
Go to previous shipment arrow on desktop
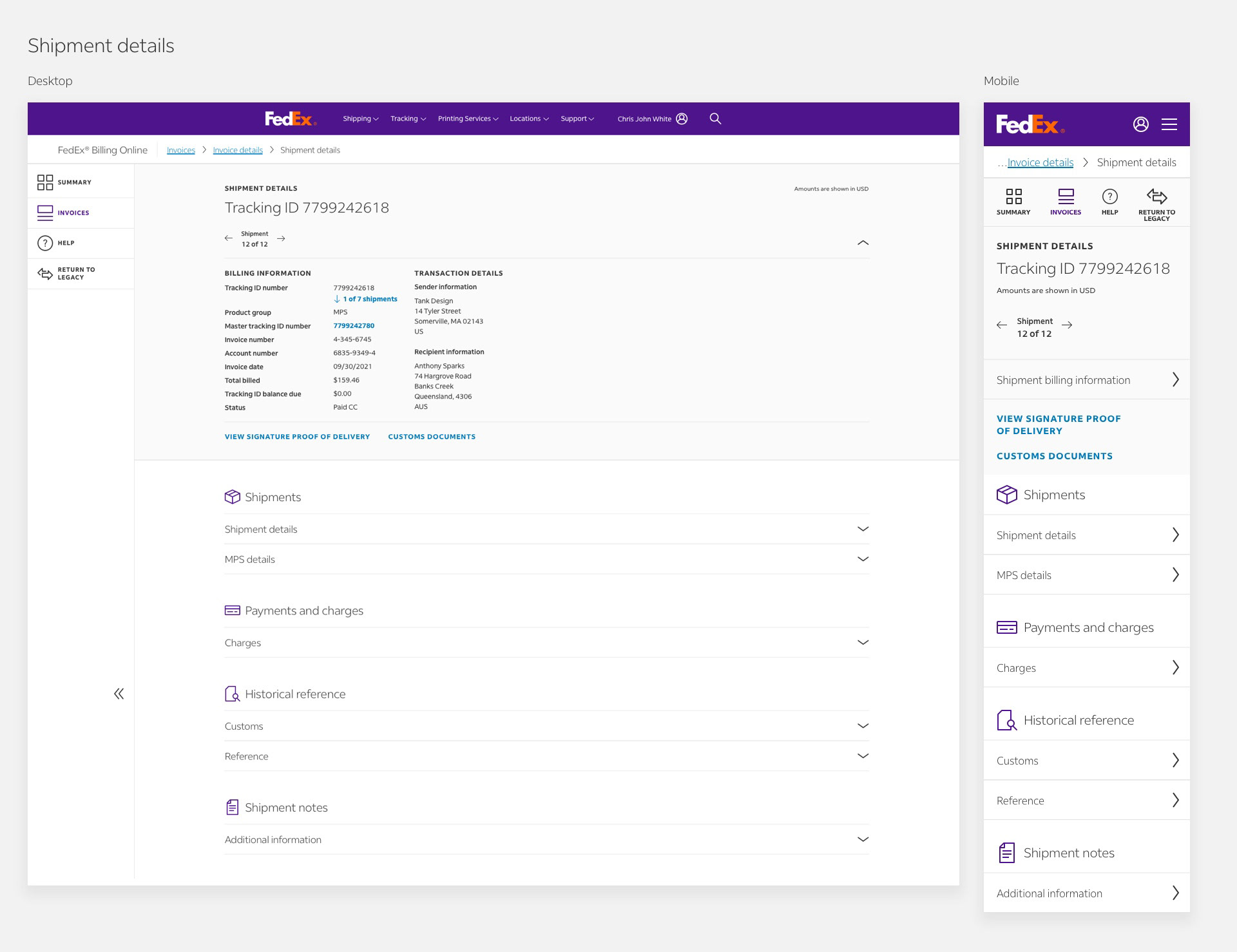(229, 238)
